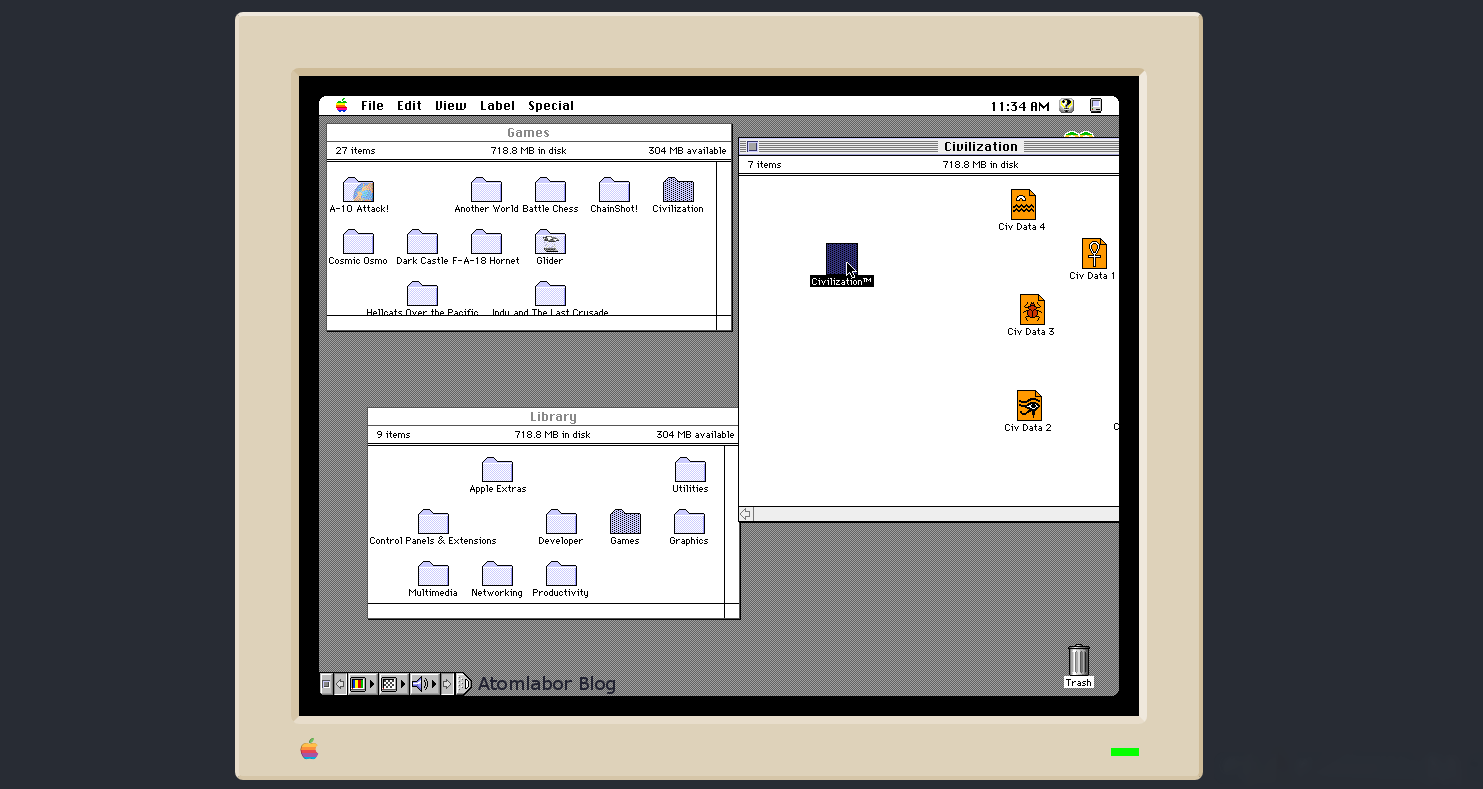Open Control Strip monitor resolution module
The height and width of the screenshot is (789, 1483).
393,684
